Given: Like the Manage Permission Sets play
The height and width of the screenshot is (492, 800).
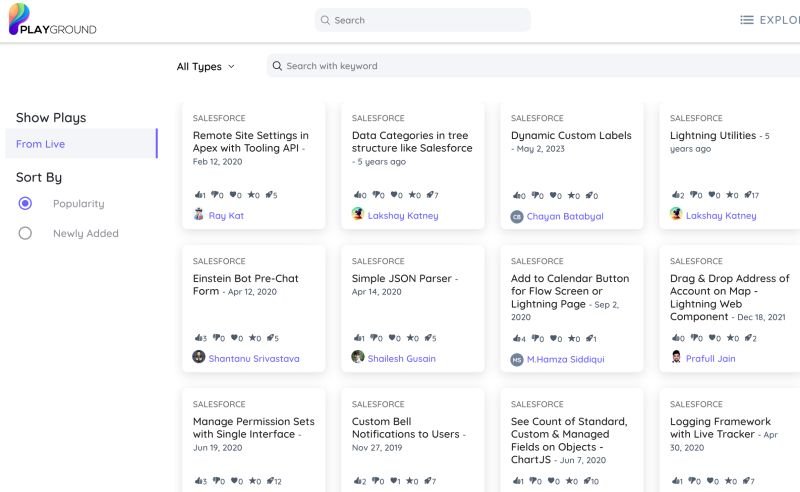Looking at the screenshot, I should click(198, 480).
